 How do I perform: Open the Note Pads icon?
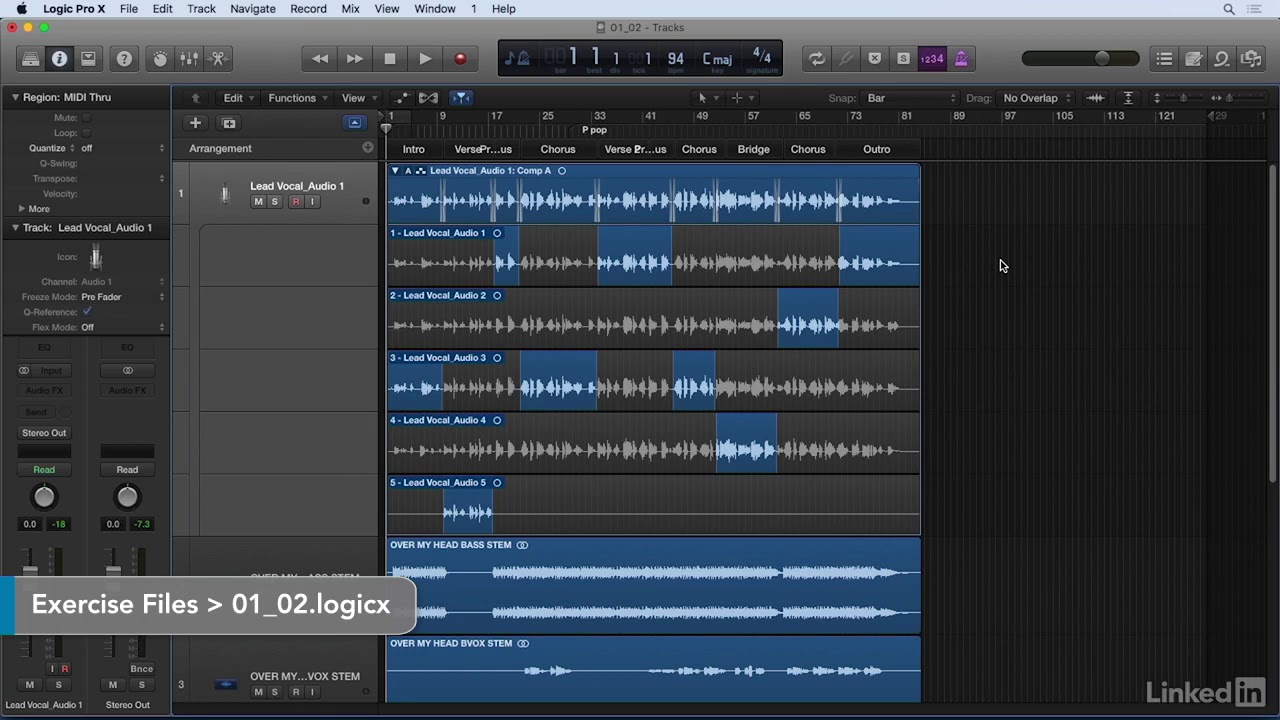(1193, 59)
